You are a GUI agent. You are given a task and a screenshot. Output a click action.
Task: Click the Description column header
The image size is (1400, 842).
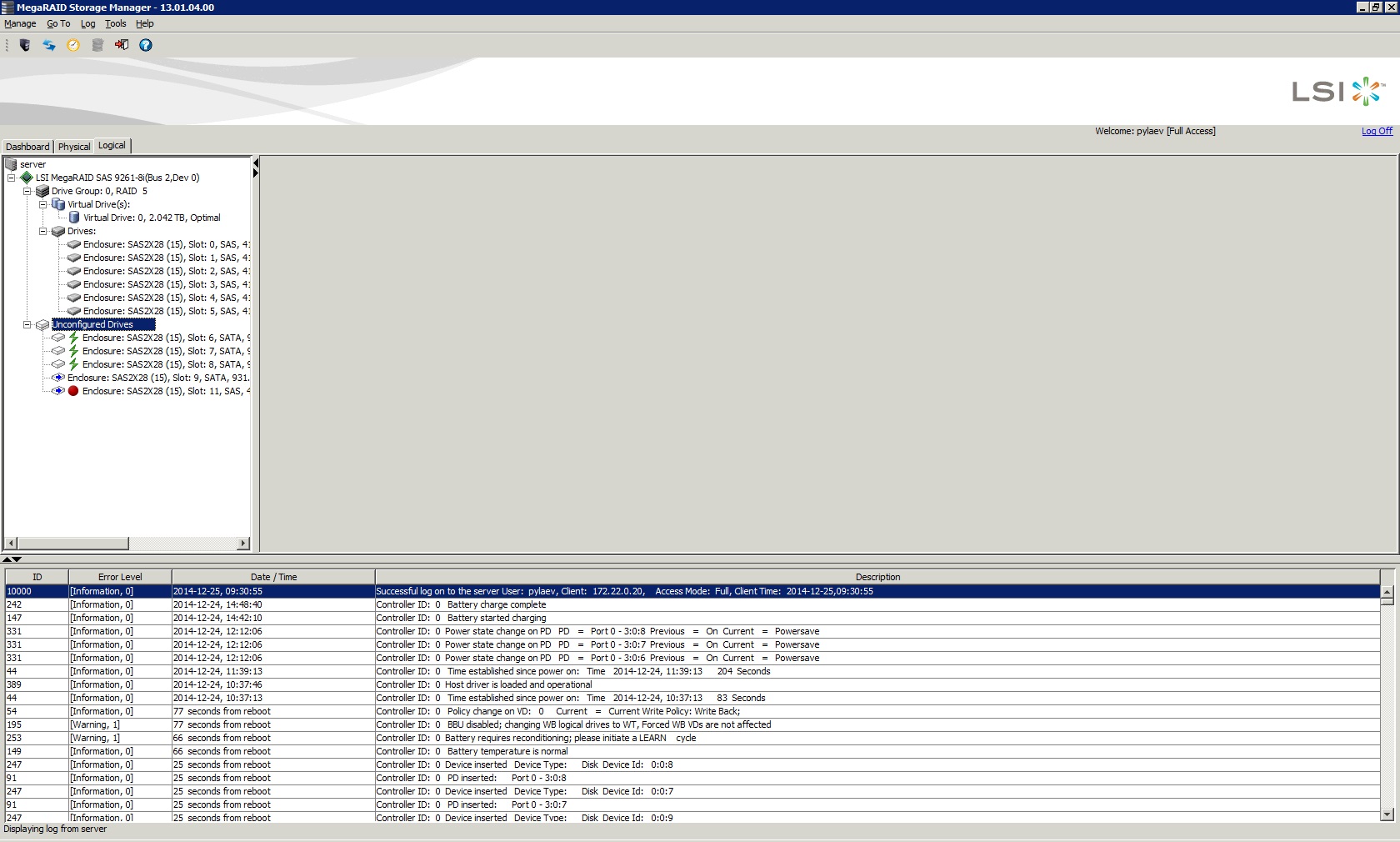(877, 577)
